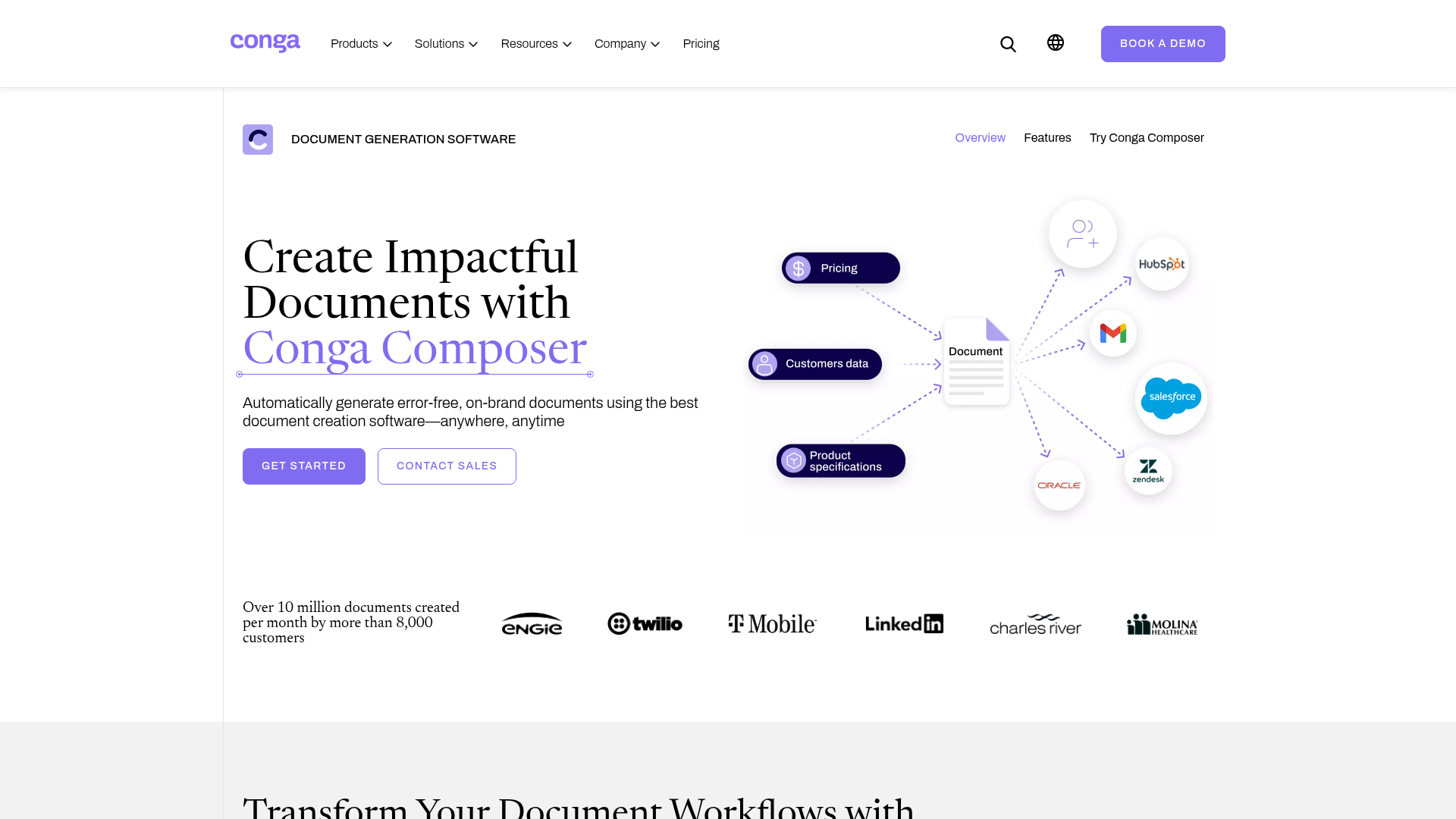Select the Zendesk integration icon
1456x819 pixels.
pos(1148,470)
